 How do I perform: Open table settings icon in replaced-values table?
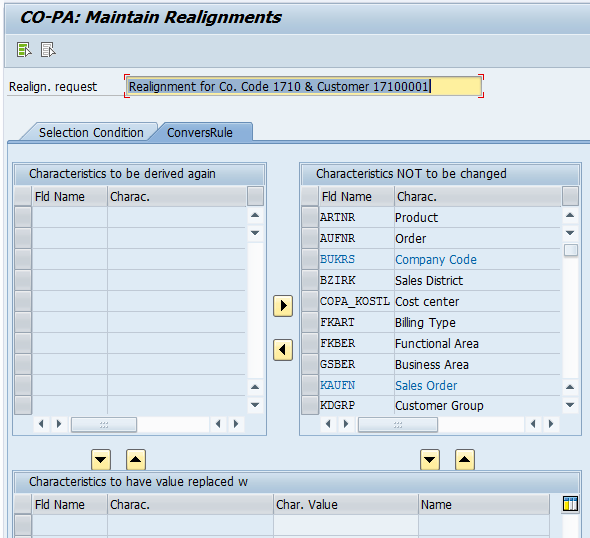click(570, 504)
